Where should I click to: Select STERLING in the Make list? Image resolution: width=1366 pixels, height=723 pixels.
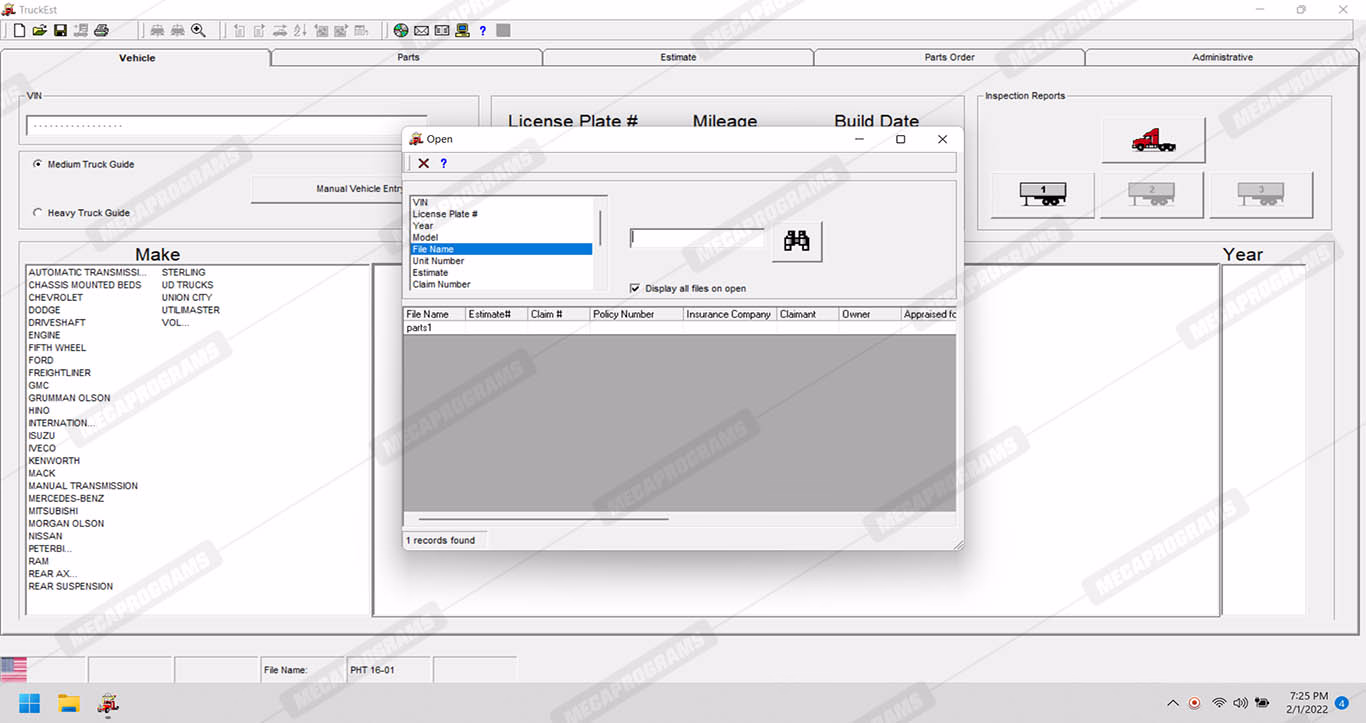184,272
